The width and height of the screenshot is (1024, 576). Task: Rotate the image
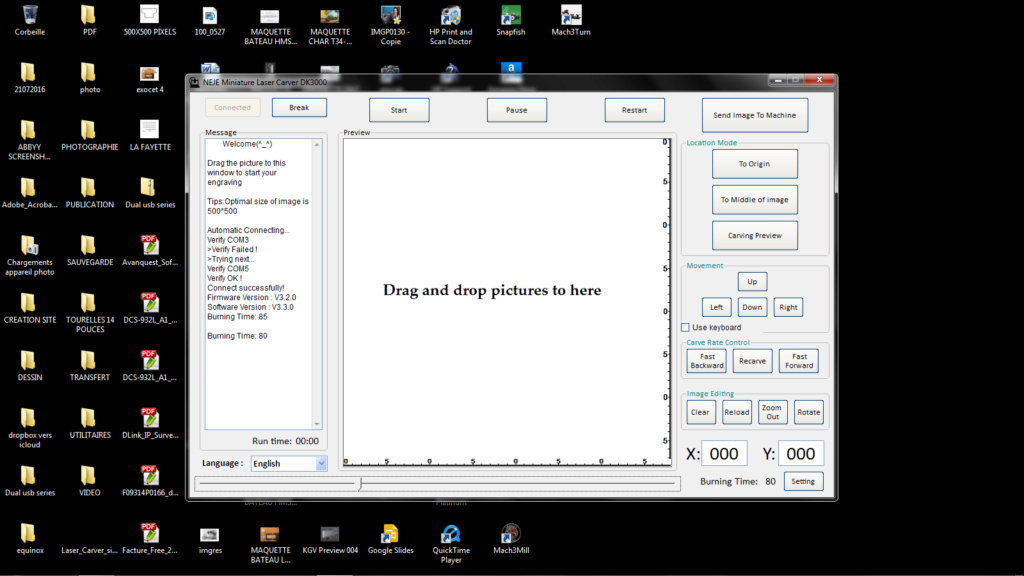(x=808, y=412)
